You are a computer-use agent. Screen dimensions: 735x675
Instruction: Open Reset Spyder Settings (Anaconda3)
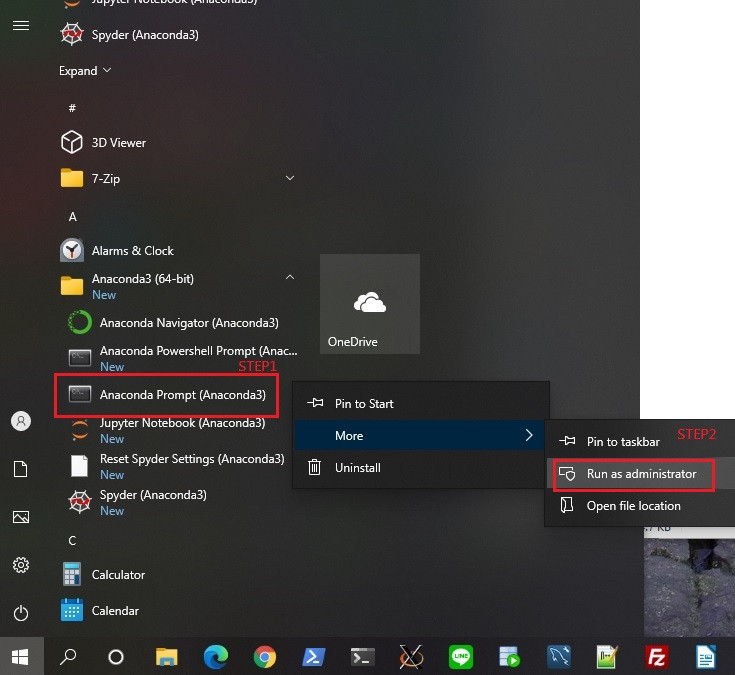[x=176, y=466]
